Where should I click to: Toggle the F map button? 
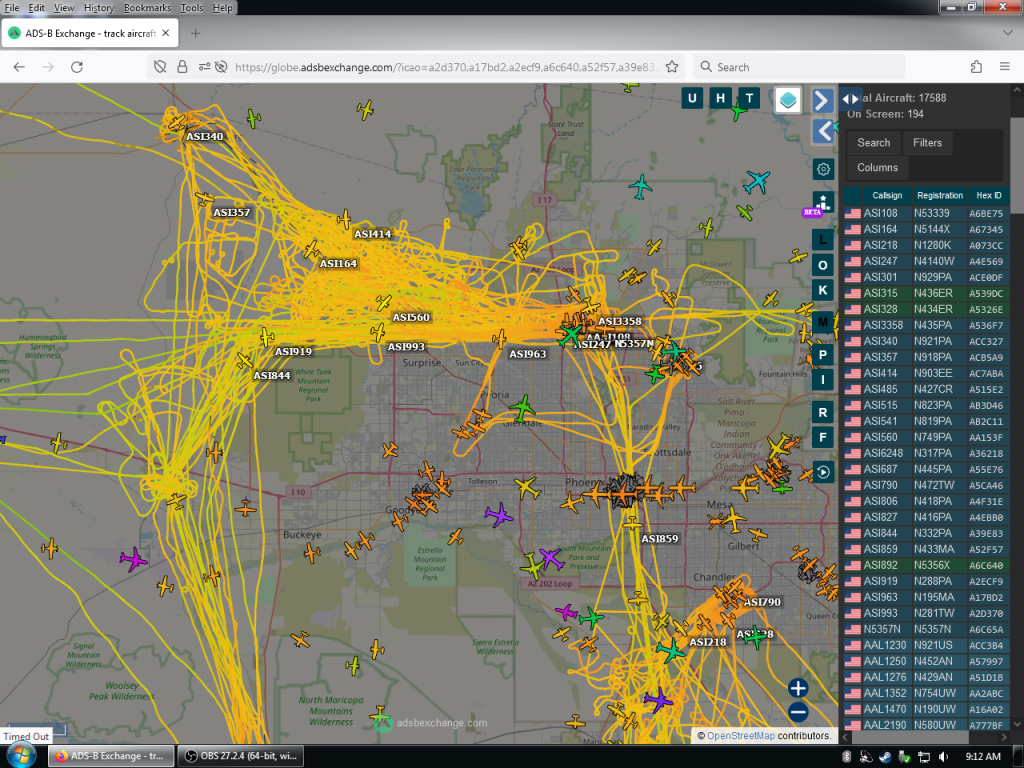823,438
